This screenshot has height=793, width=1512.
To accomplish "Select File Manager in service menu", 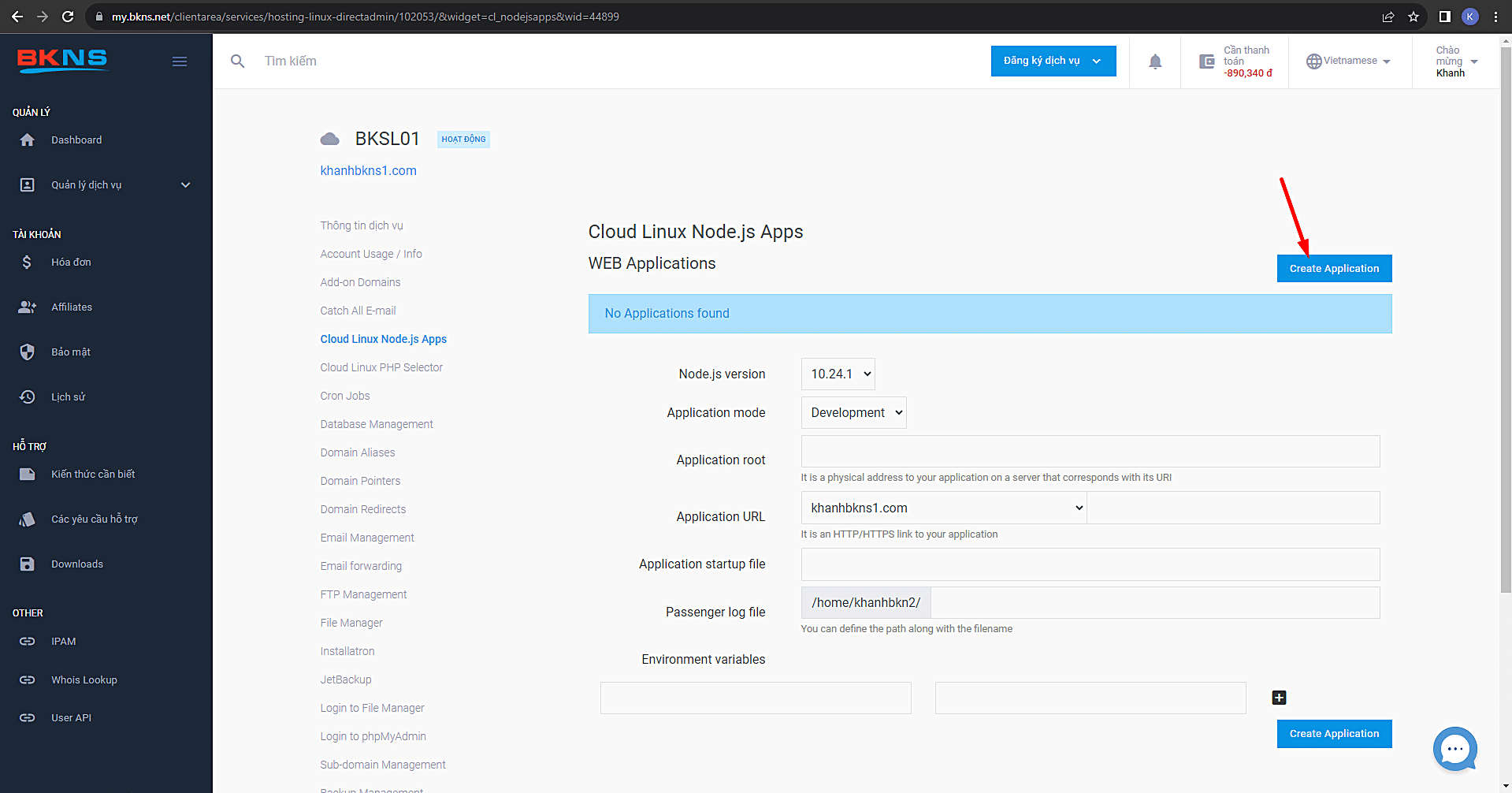I will [351, 623].
